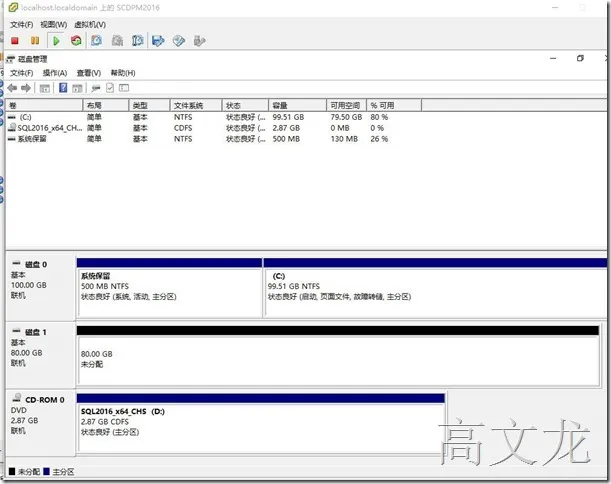Open the VMware 文件(F) menu

pos(21,25)
